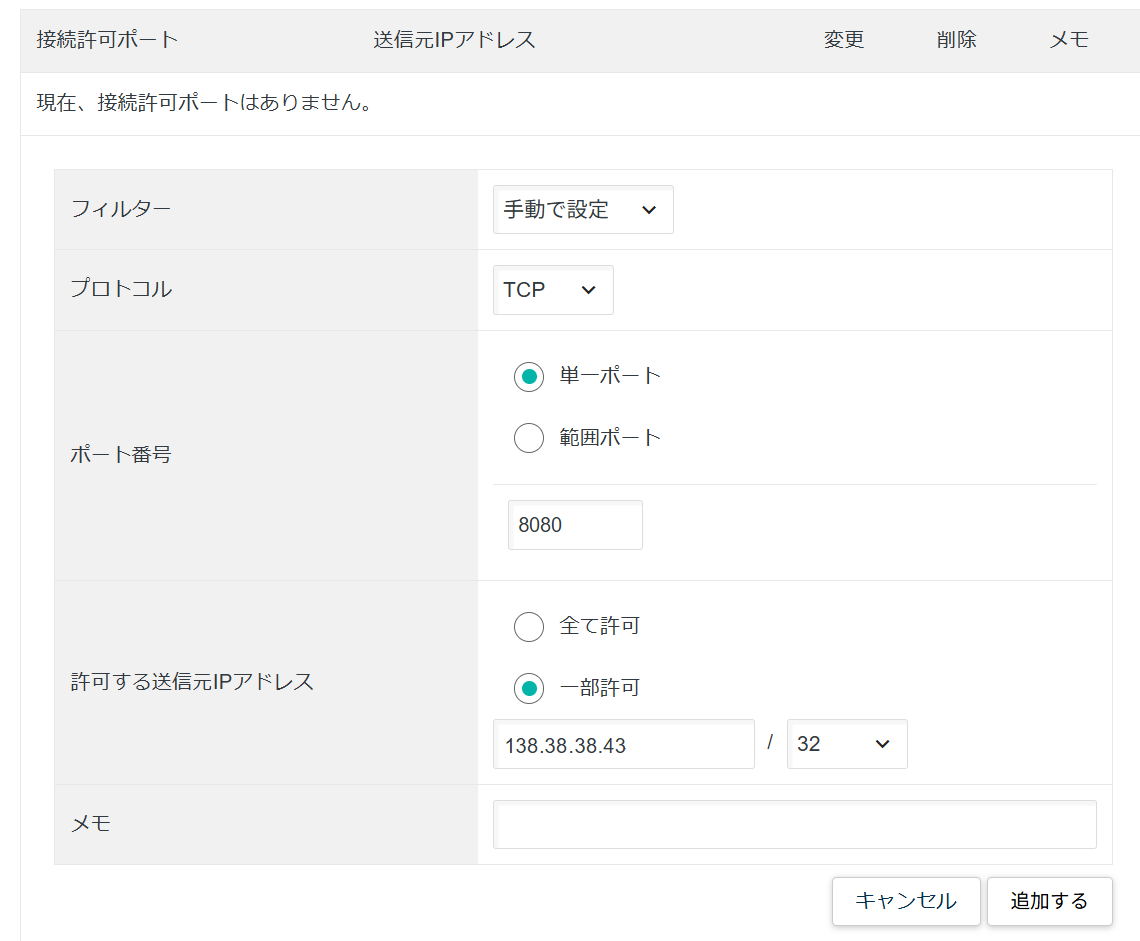Click the 接続許可ポート column header
The image size is (1140, 941).
pos(107,40)
